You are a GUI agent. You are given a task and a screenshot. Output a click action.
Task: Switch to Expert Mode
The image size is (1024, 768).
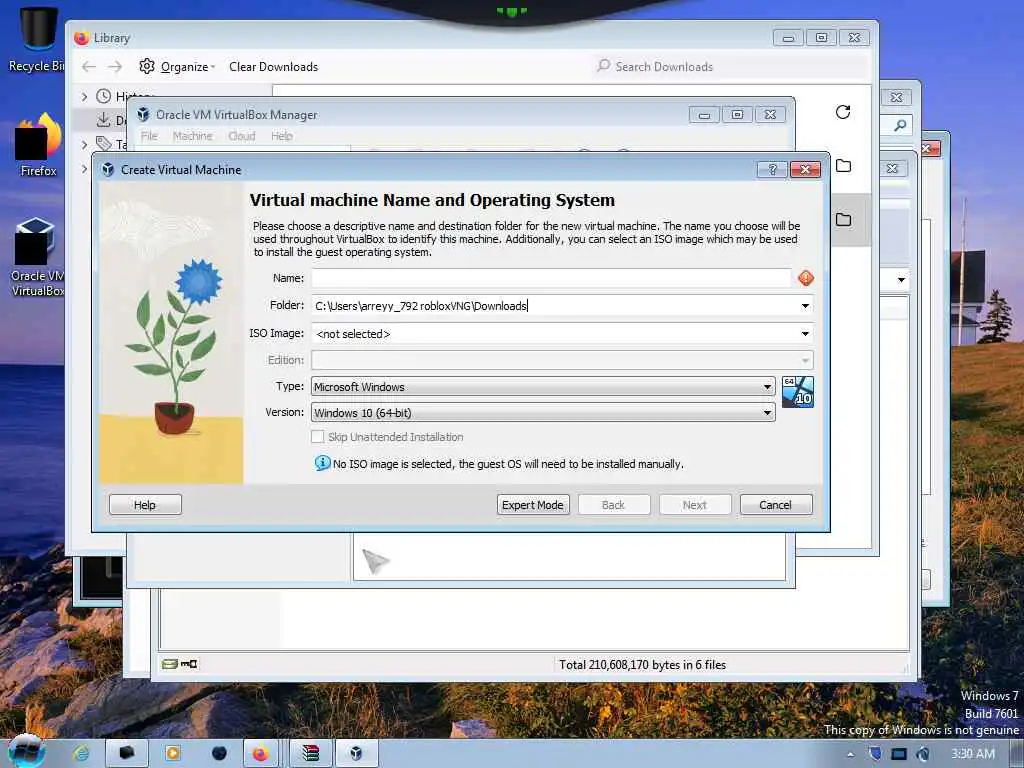(533, 505)
